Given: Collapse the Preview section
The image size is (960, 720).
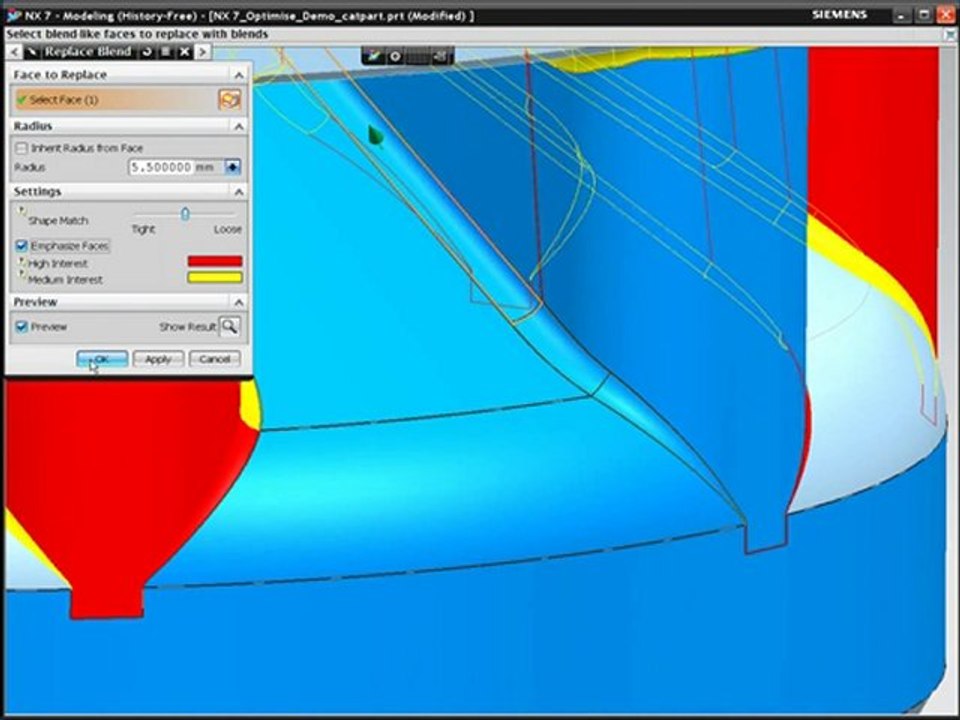Looking at the screenshot, I should (239, 302).
